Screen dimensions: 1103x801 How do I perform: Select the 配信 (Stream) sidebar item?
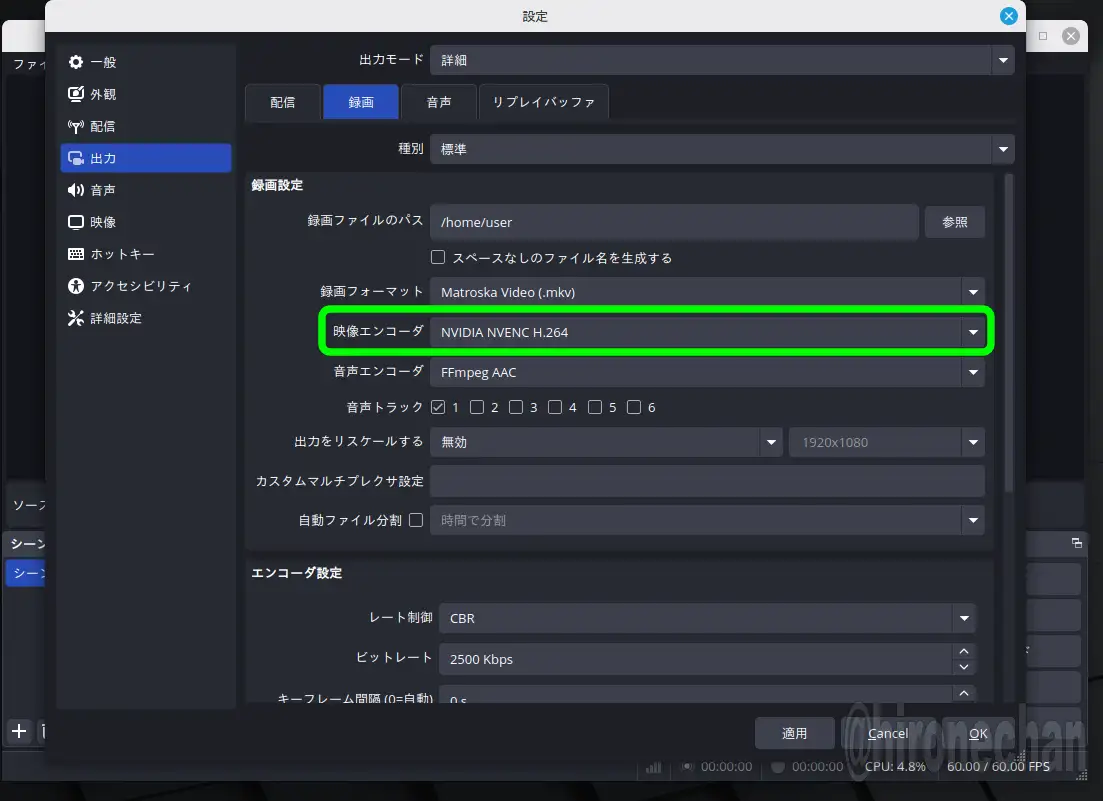103,126
